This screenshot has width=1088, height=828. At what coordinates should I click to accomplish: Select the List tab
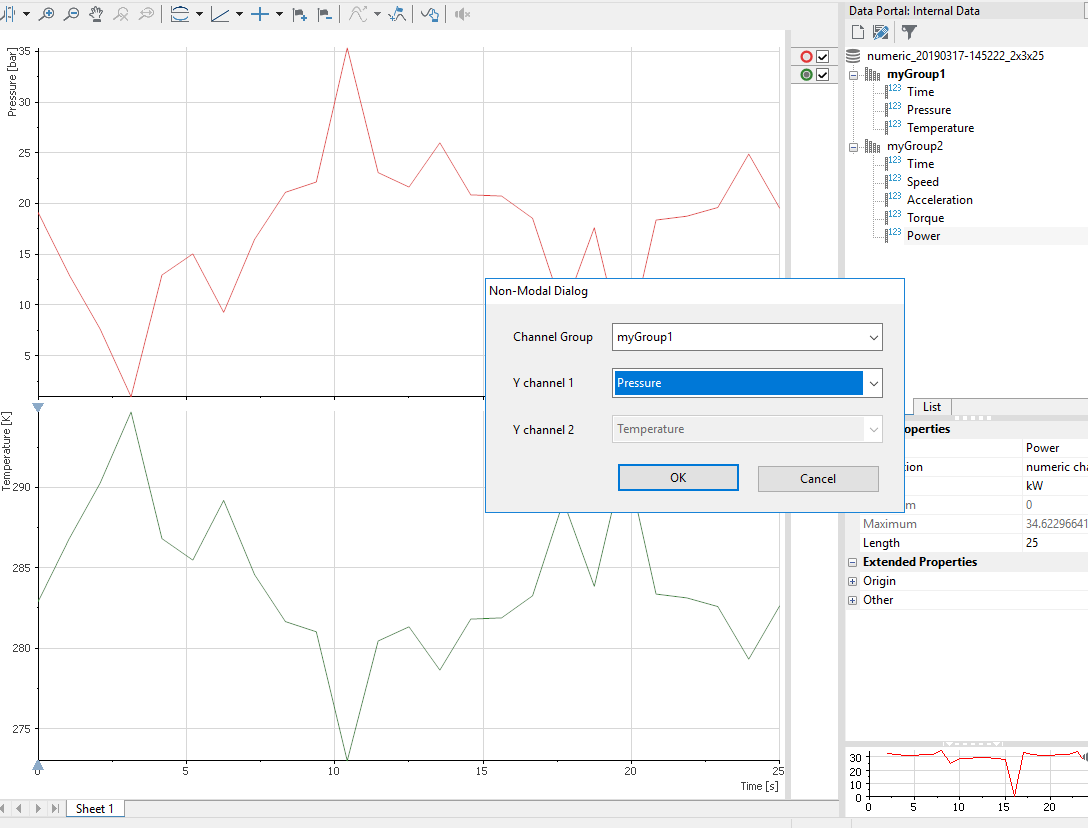tap(932, 407)
